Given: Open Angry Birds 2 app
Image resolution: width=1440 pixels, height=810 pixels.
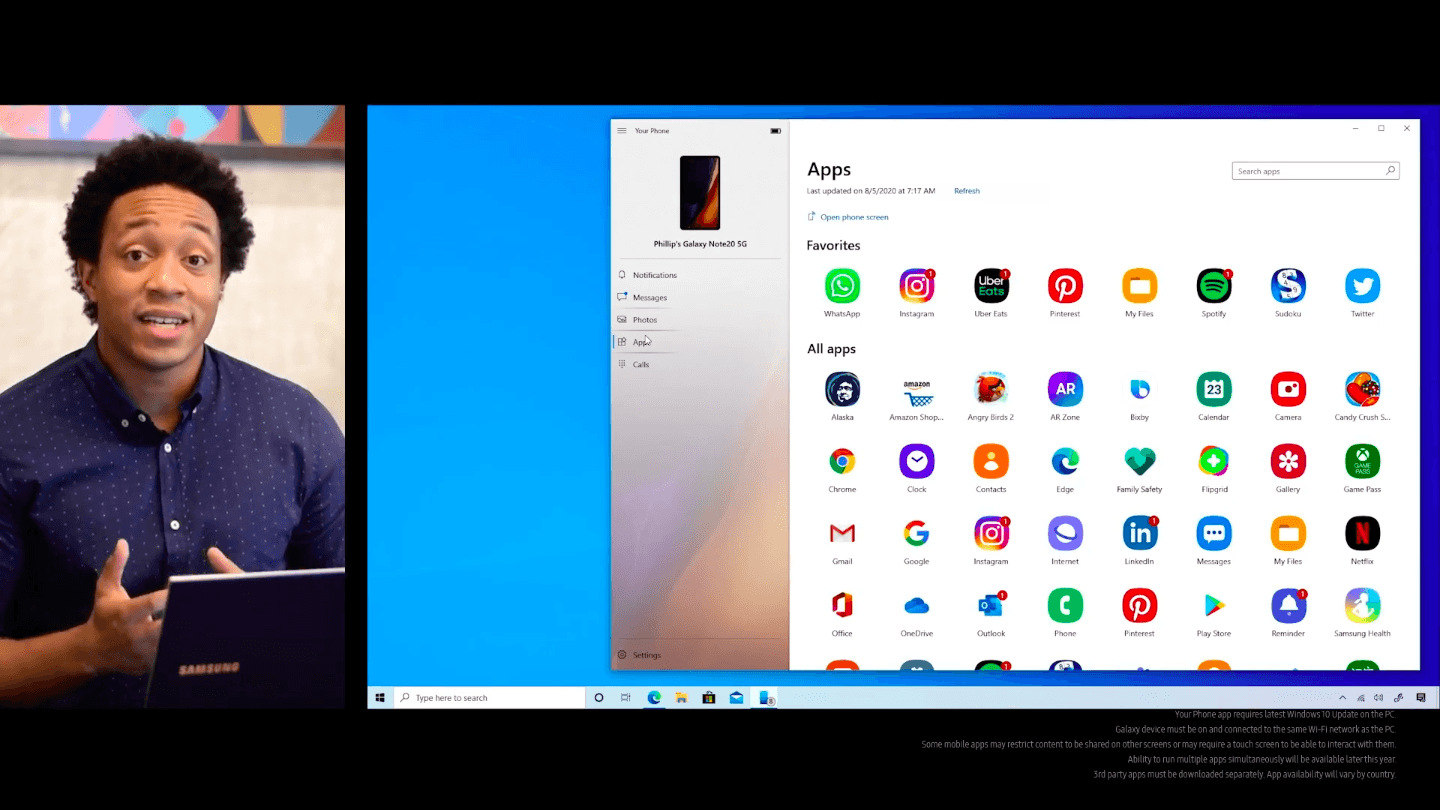Looking at the screenshot, I should (x=991, y=390).
